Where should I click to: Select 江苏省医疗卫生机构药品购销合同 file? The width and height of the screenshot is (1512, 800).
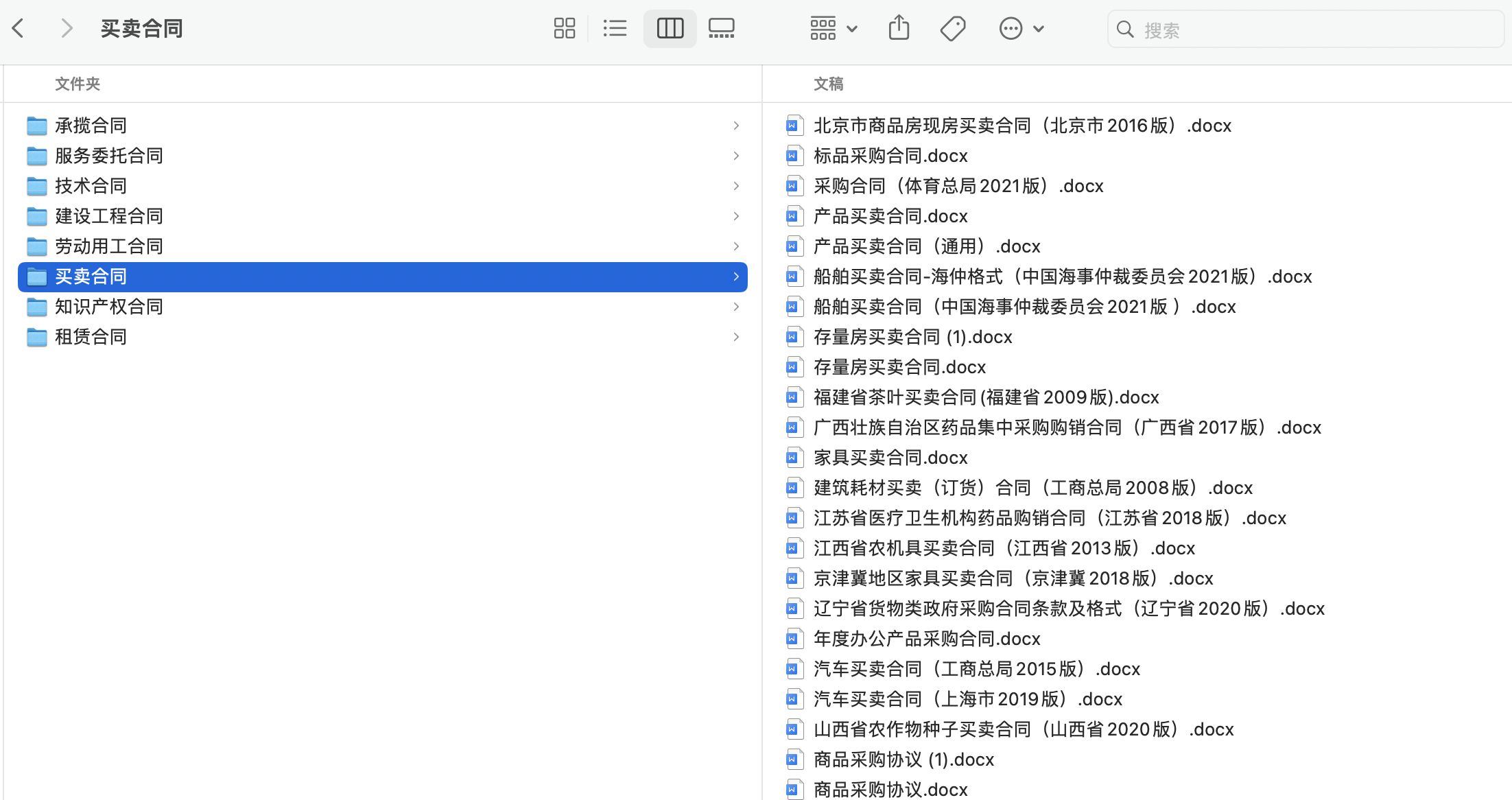pyautogui.click(x=1050, y=518)
